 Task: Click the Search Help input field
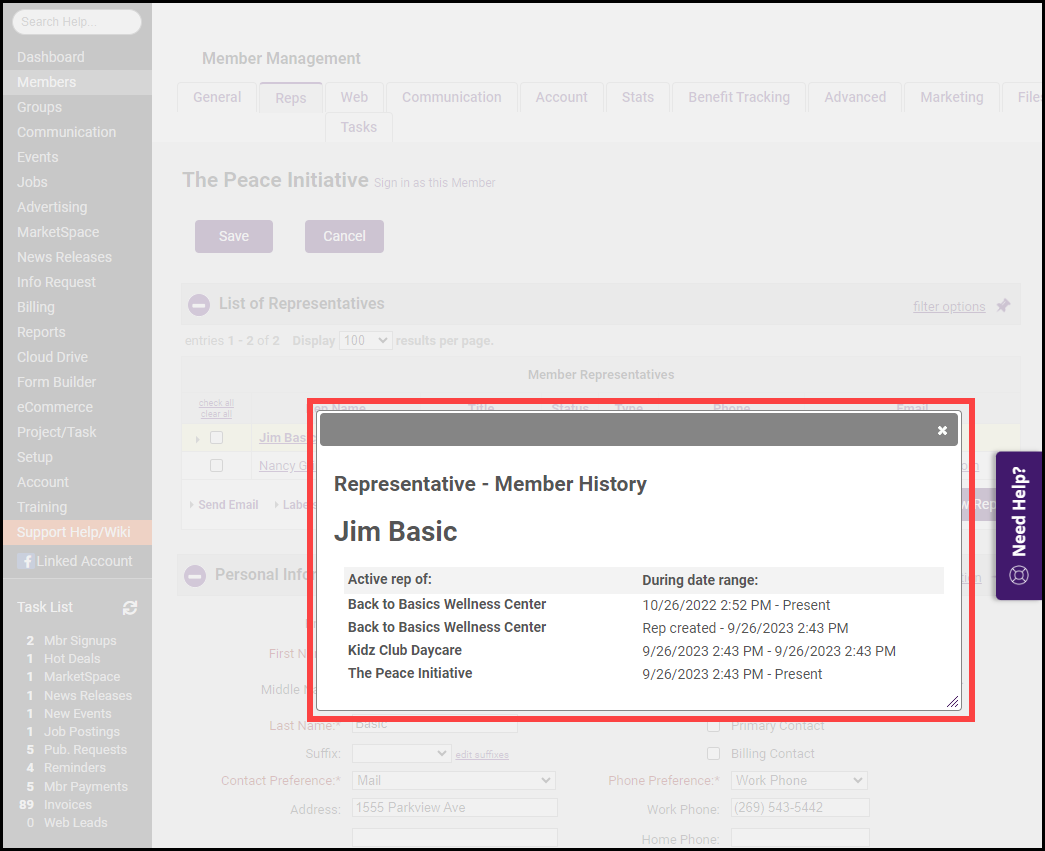pyautogui.click(x=77, y=22)
